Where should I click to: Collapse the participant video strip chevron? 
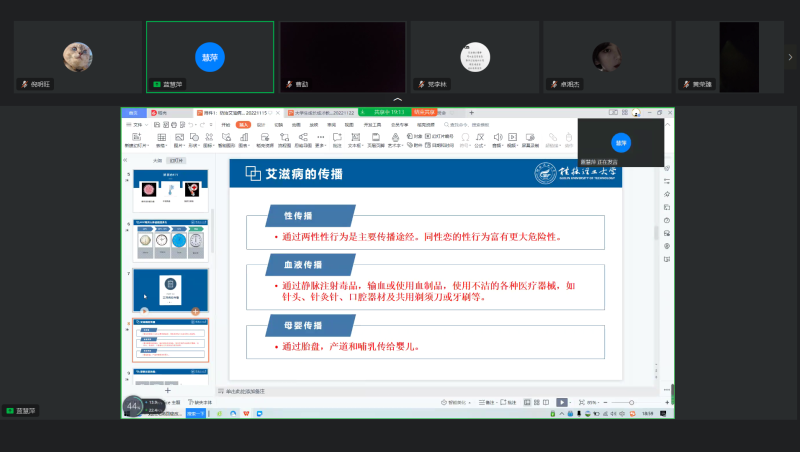tap(398, 101)
